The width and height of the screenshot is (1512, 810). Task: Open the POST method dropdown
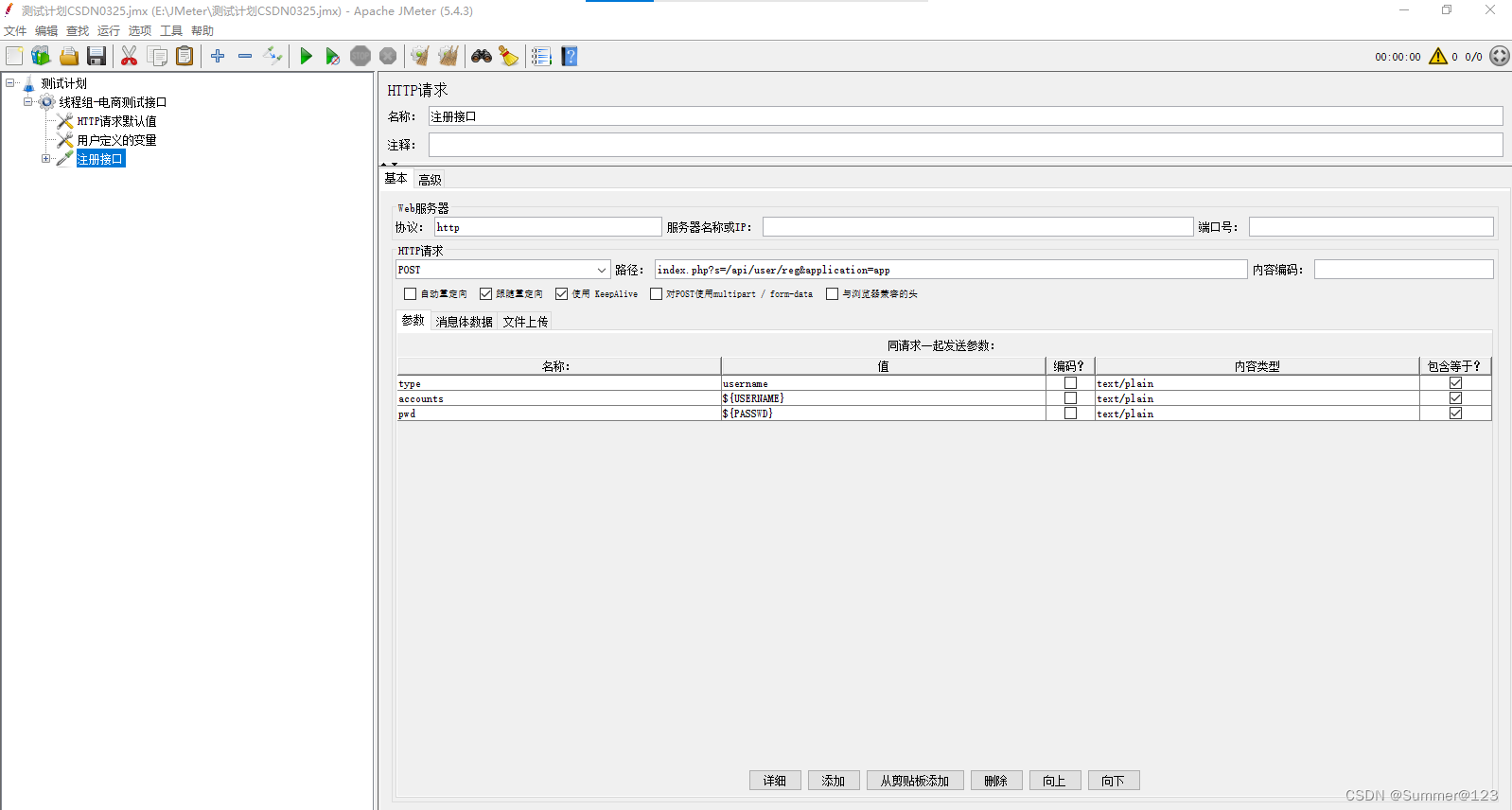coord(601,270)
